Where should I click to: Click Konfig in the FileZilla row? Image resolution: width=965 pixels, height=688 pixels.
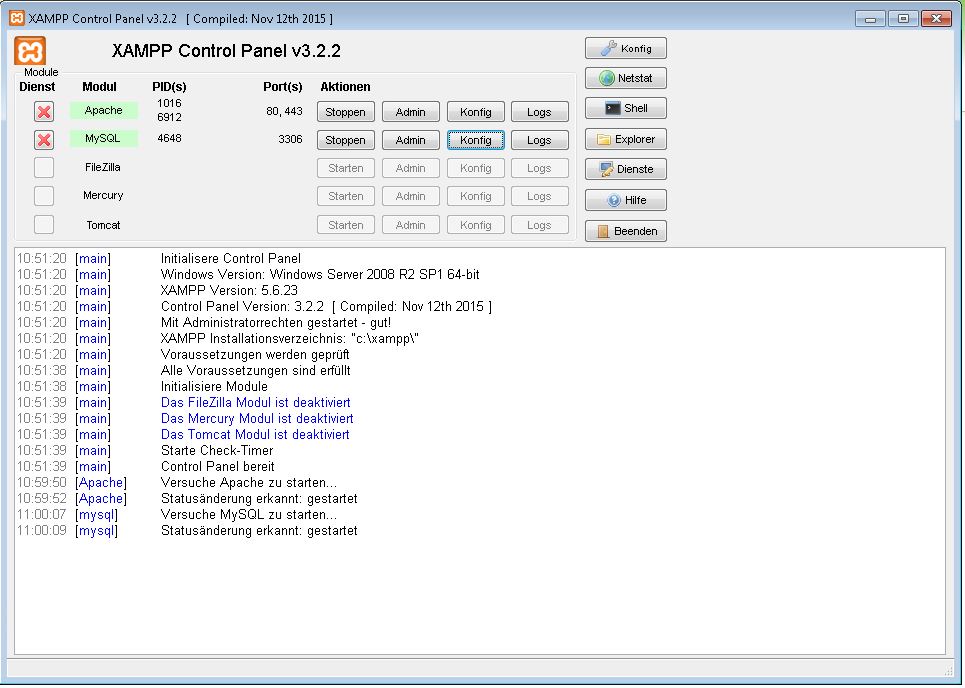476,168
